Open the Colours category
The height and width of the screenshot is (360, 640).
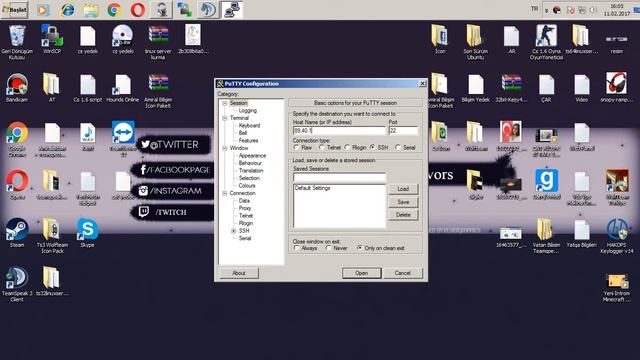[x=247, y=185]
